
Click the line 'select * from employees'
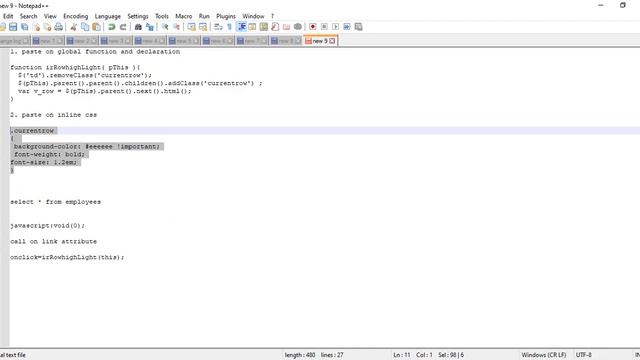56,202
